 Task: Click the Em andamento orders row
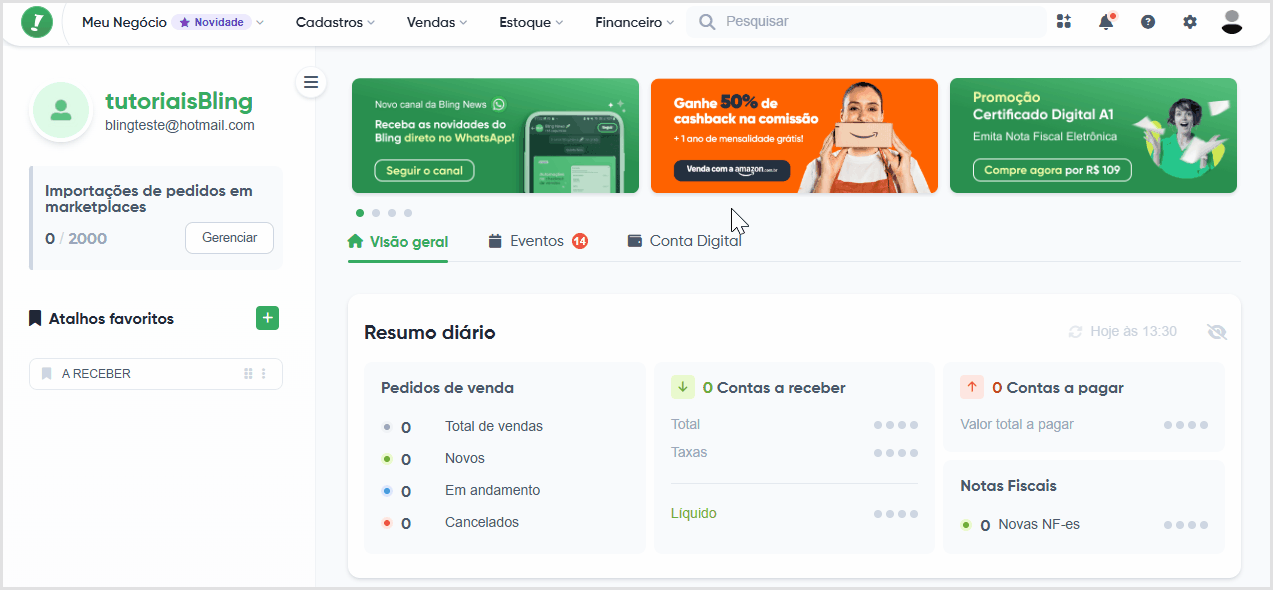(x=462, y=491)
